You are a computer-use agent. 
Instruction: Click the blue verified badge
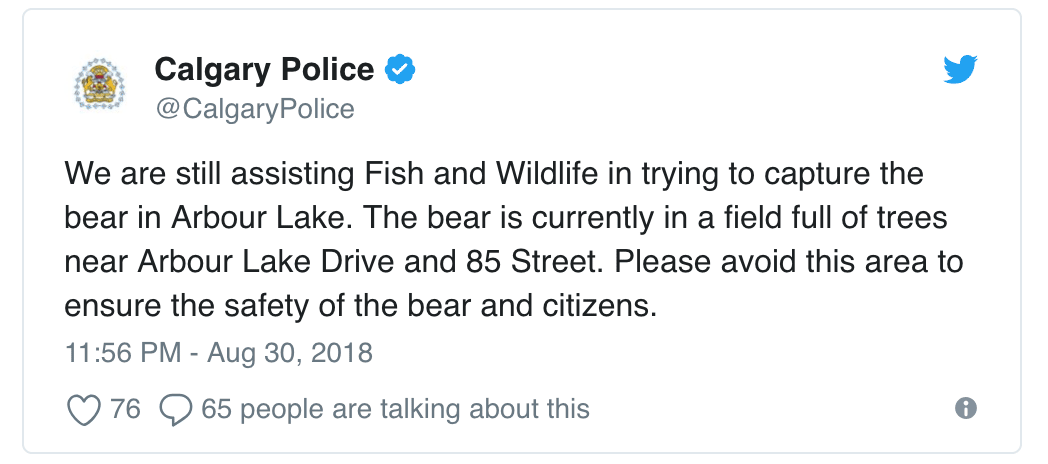point(400,70)
